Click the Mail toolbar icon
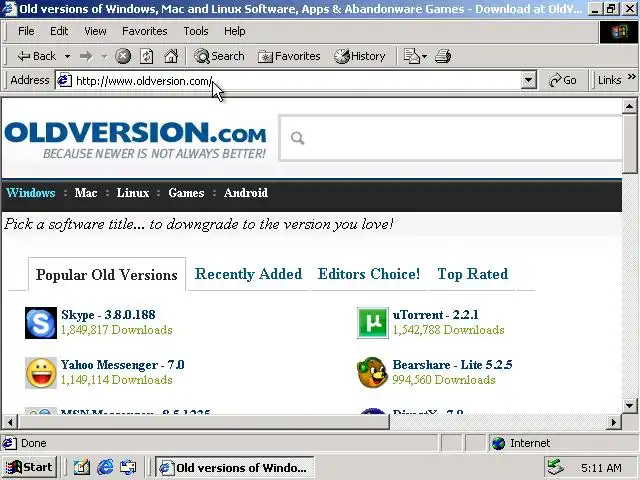This screenshot has width=640, height=480. click(412, 56)
